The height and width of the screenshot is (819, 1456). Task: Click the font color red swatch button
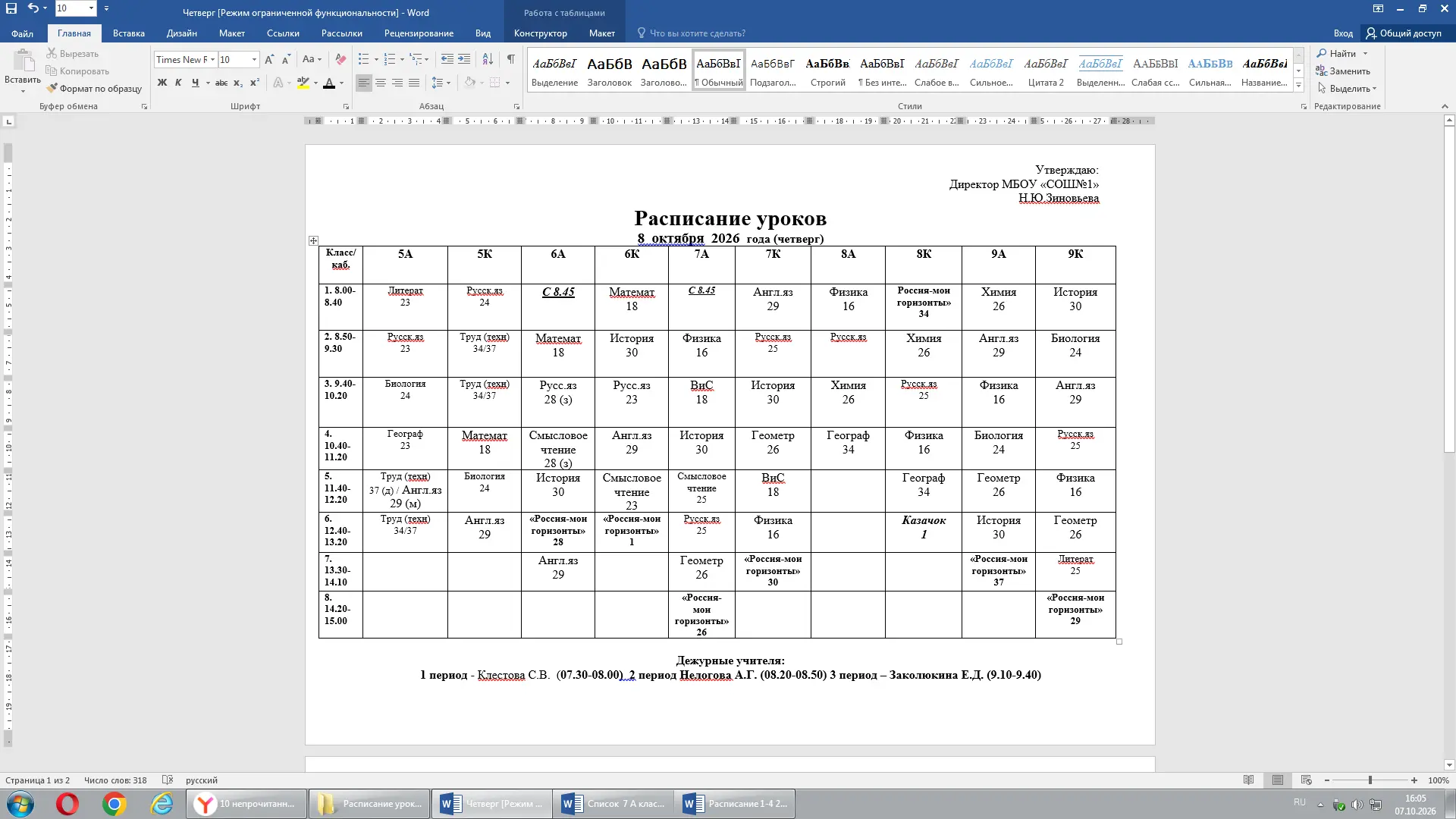[328, 83]
